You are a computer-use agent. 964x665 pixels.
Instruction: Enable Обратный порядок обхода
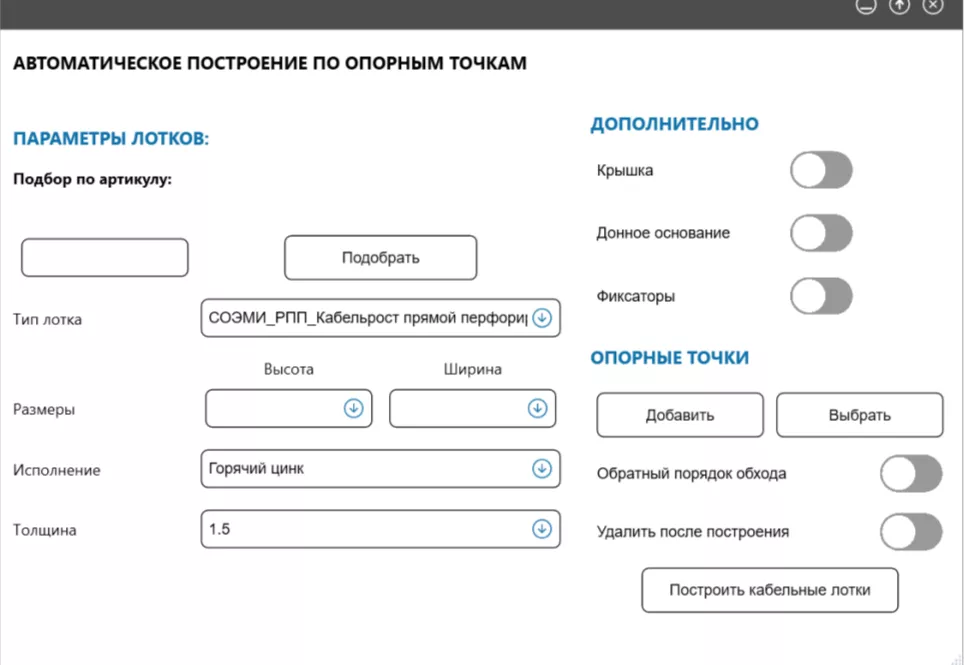click(x=910, y=474)
